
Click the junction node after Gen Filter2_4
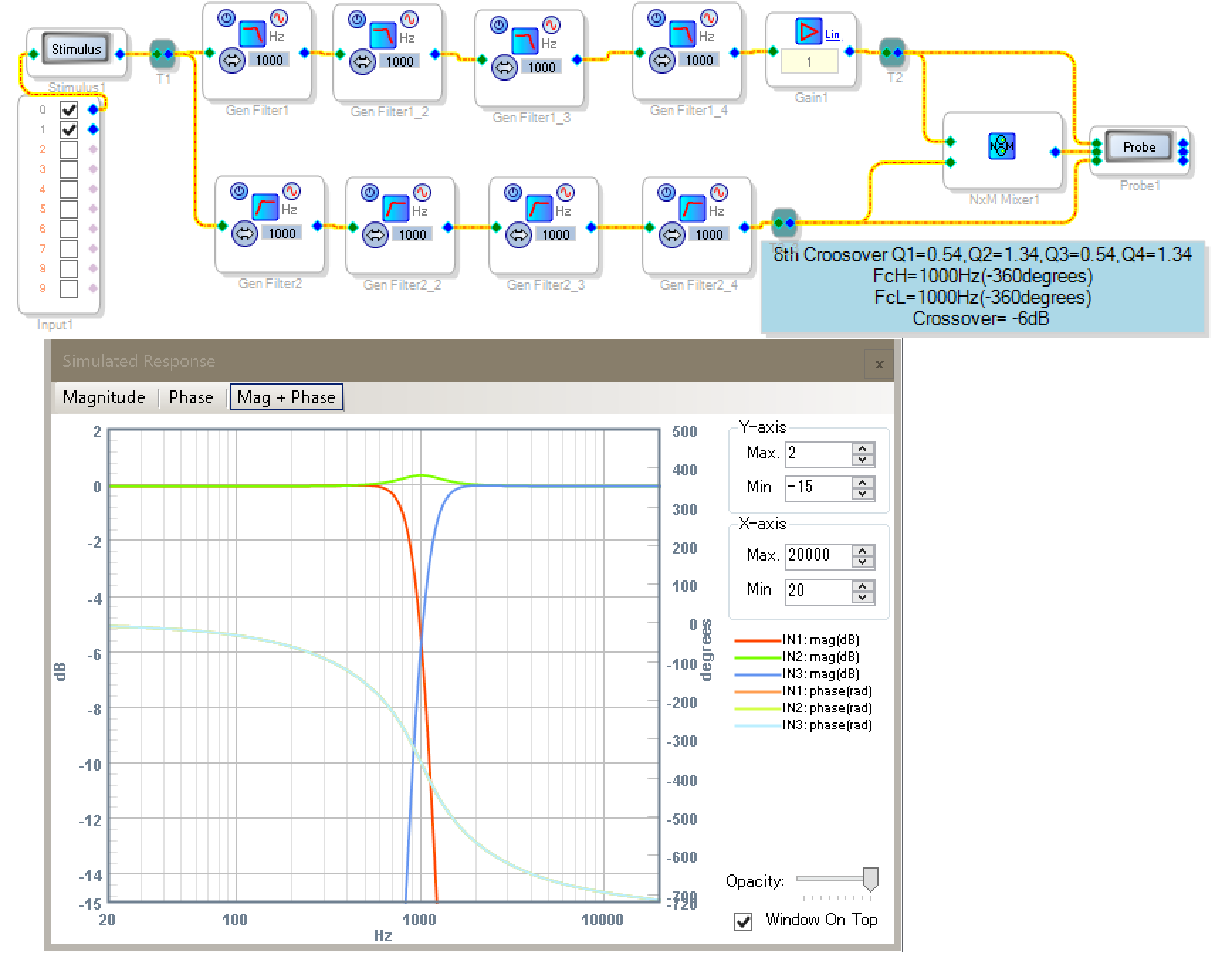tap(783, 223)
